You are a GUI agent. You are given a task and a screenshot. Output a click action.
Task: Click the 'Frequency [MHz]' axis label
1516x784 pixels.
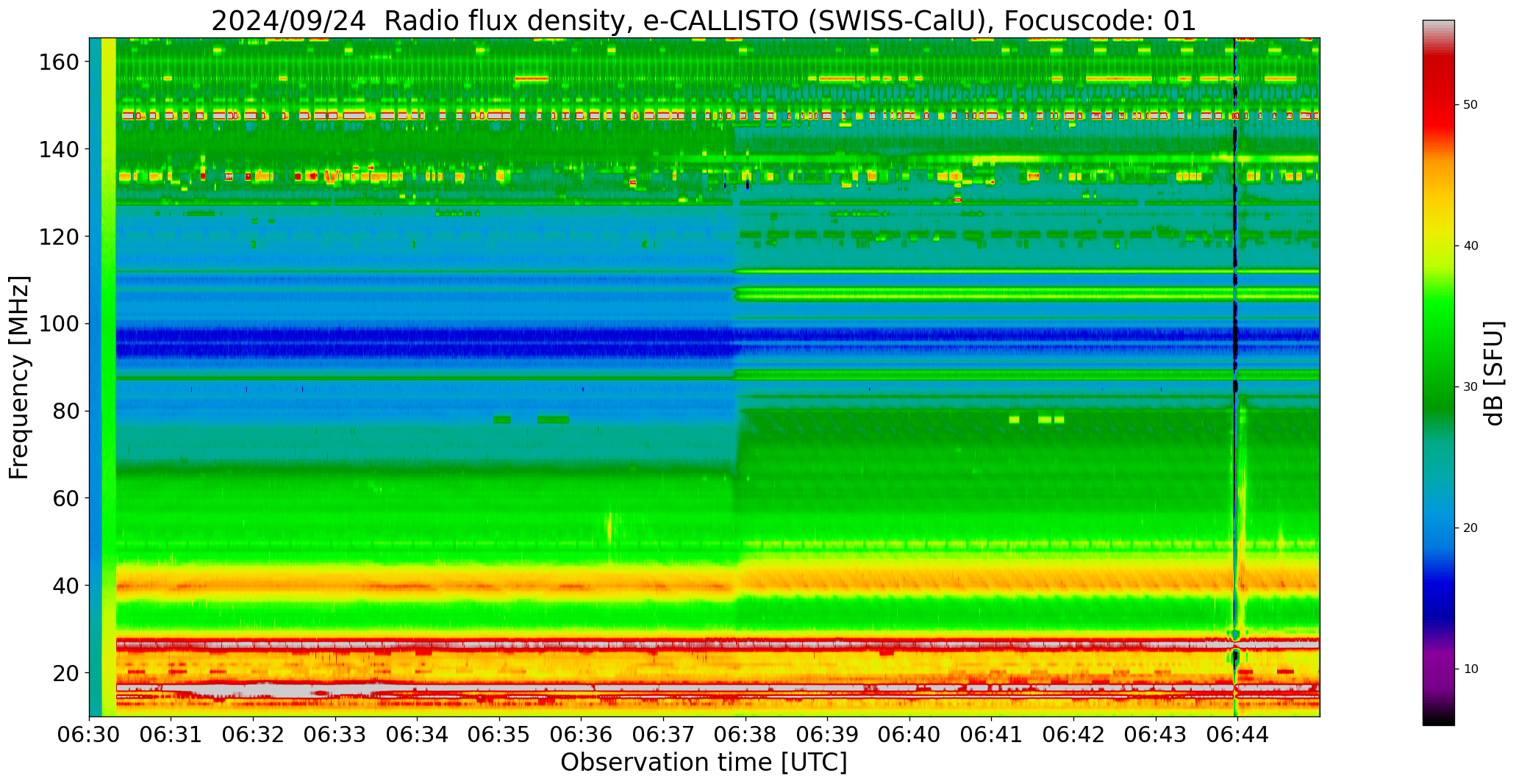pyautogui.click(x=20, y=377)
